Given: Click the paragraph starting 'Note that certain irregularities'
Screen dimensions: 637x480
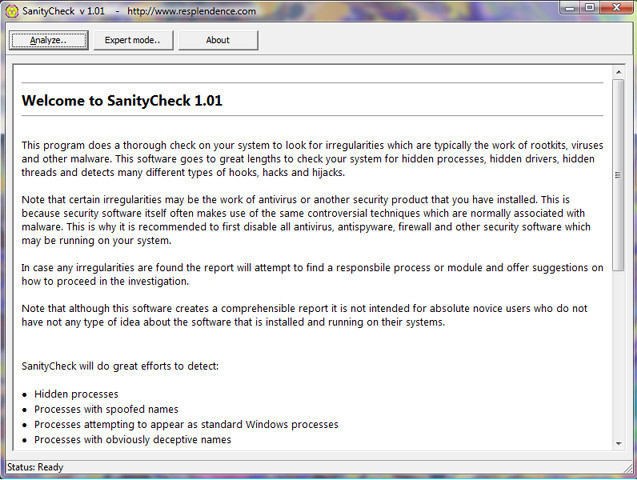Looking at the screenshot, I should pos(306,220).
